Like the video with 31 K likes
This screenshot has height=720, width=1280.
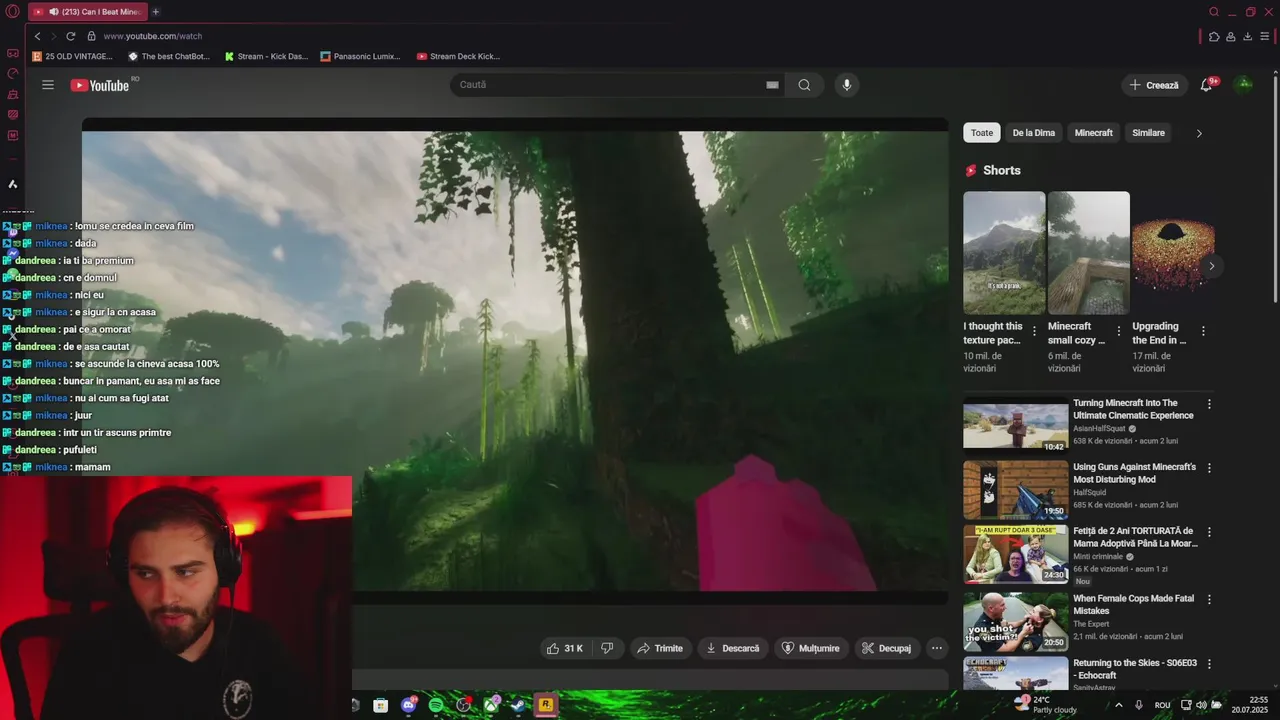click(x=564, y=648)
